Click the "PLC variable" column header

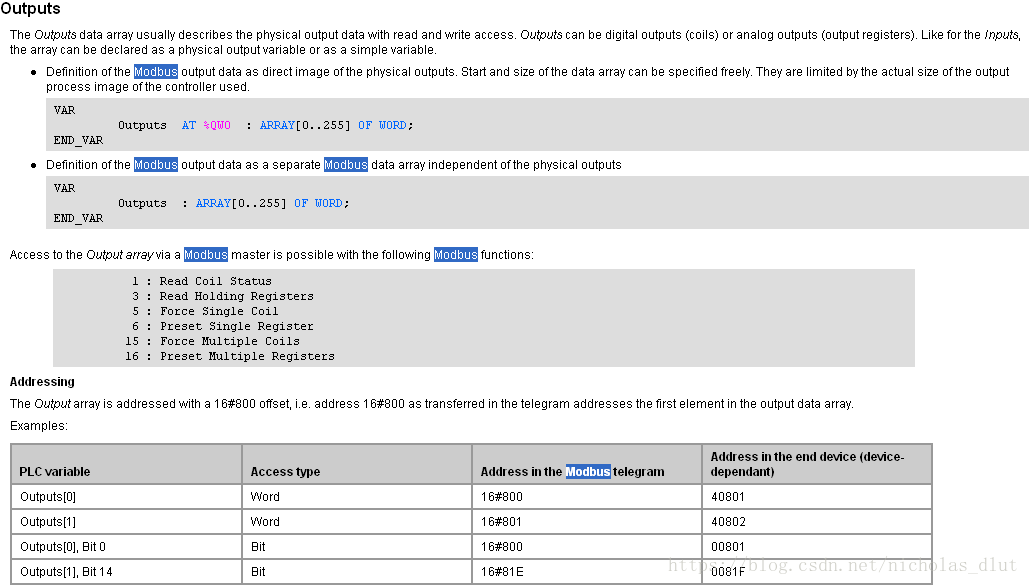(55, 472)
